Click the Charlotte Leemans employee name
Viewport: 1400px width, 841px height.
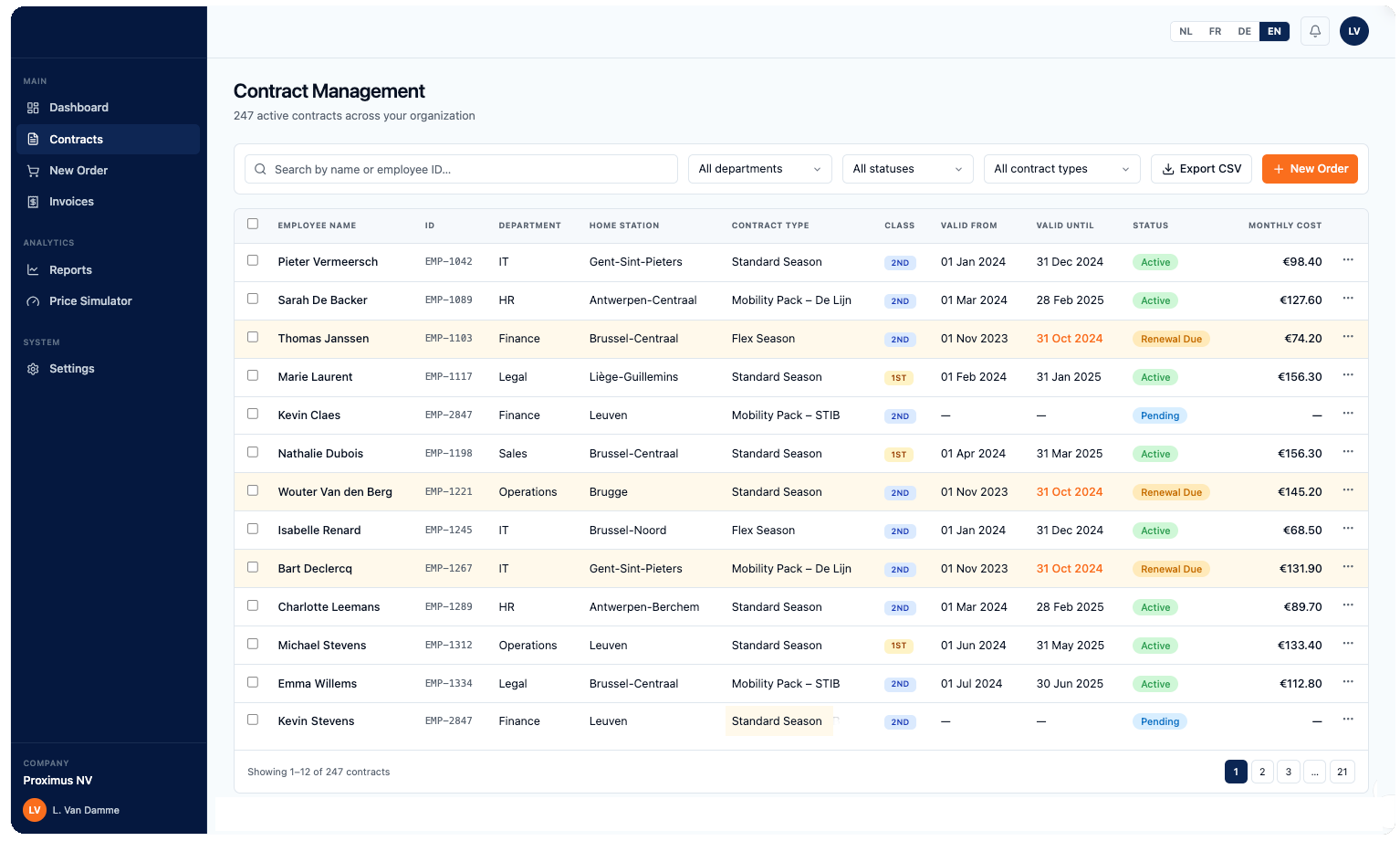[329, 606]
